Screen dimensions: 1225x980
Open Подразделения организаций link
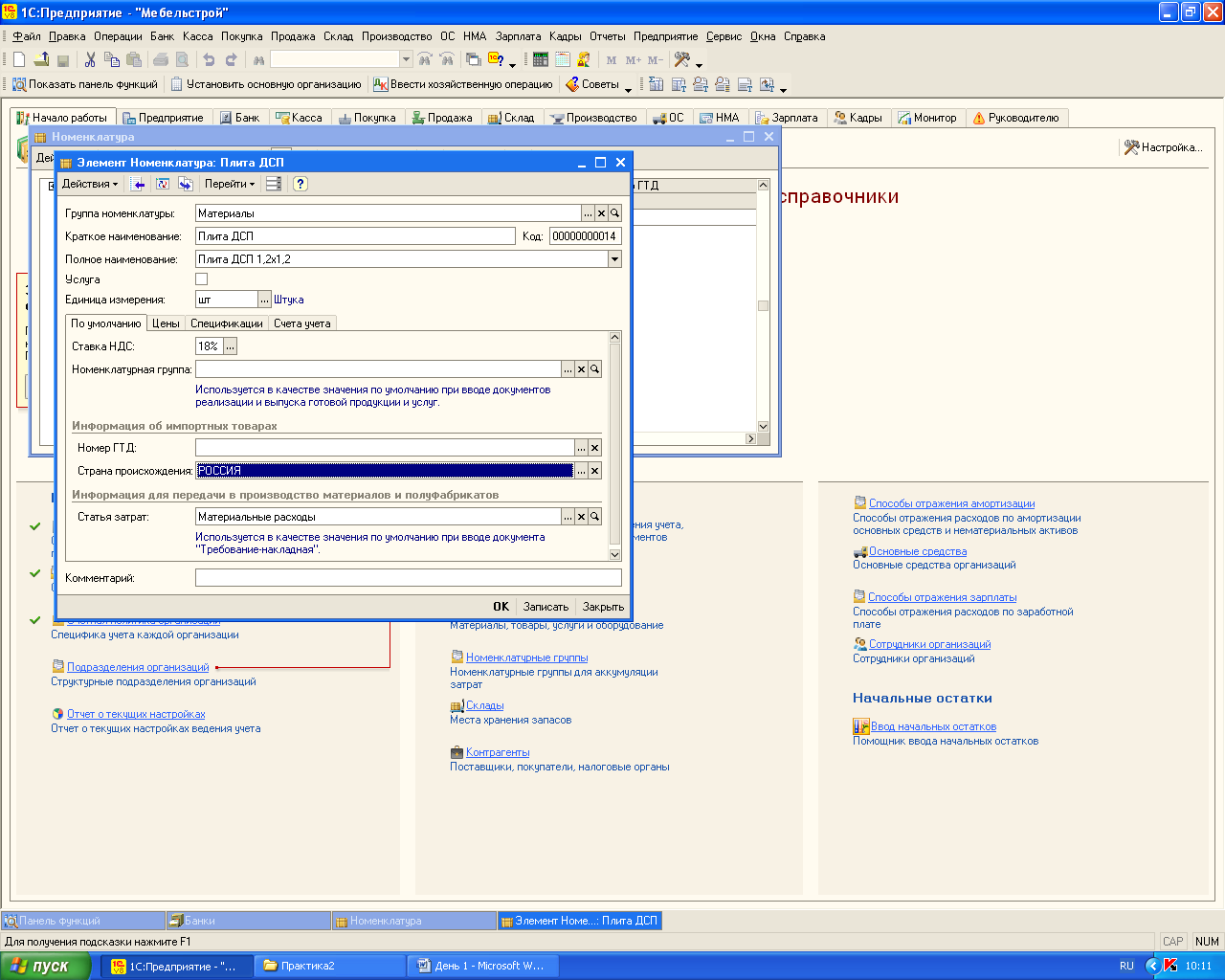138,667
